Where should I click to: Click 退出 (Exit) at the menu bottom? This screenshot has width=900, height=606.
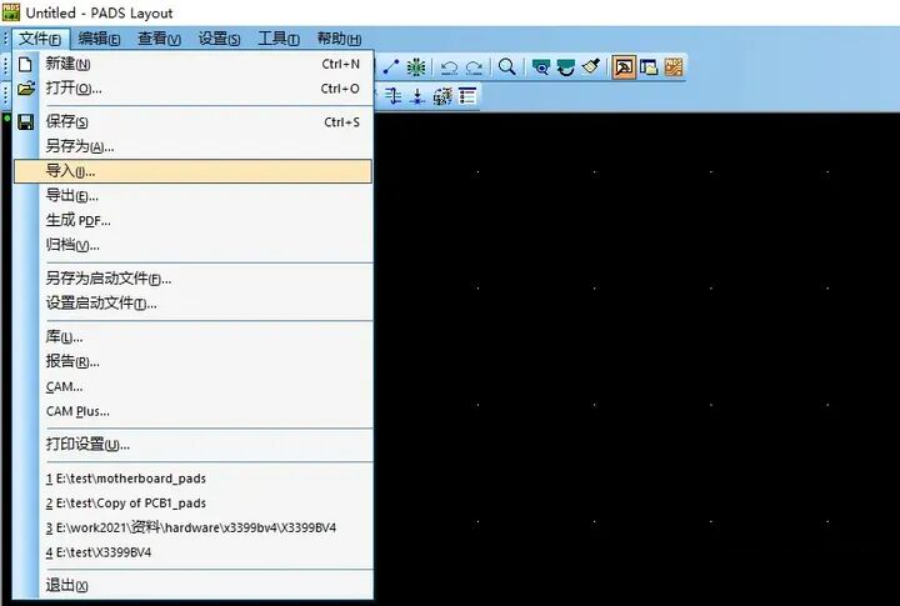click(67, 585)
